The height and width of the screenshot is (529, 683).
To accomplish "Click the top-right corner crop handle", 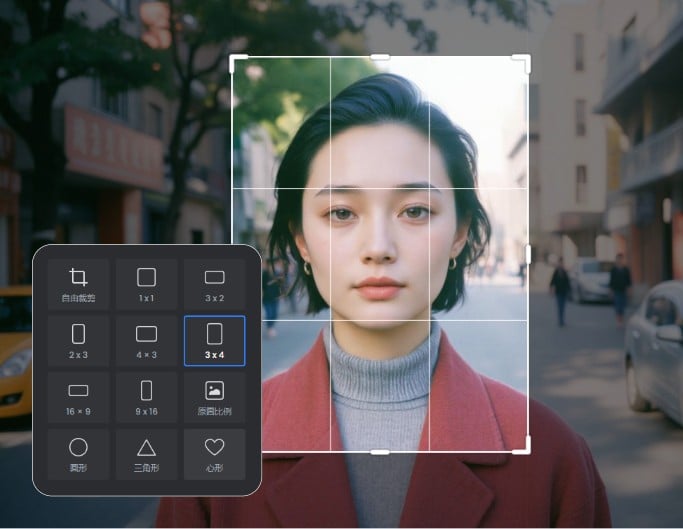I will [x=525, y=59].
